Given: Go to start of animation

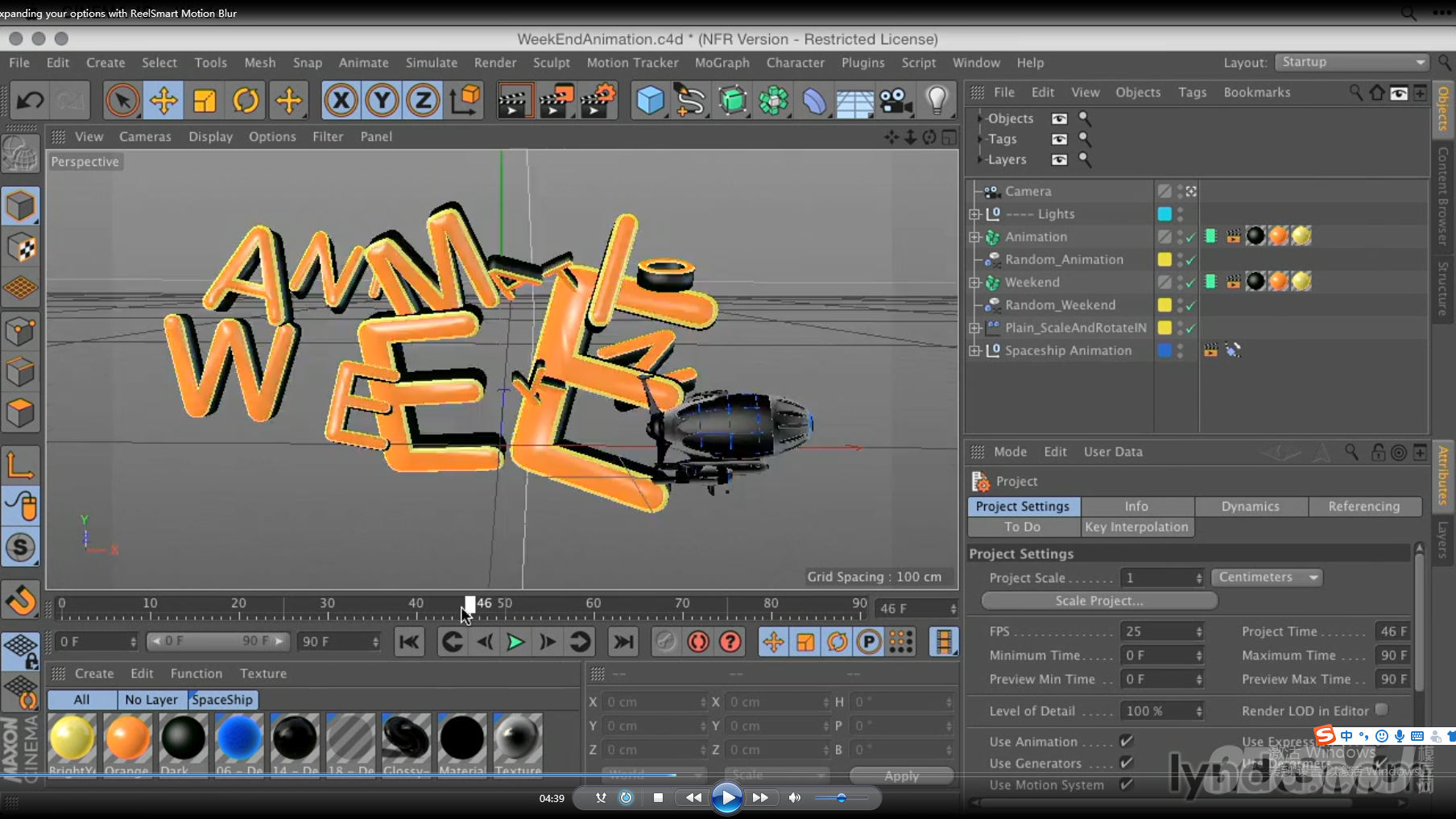Looking at the screenshot, I should click(409, 642).
